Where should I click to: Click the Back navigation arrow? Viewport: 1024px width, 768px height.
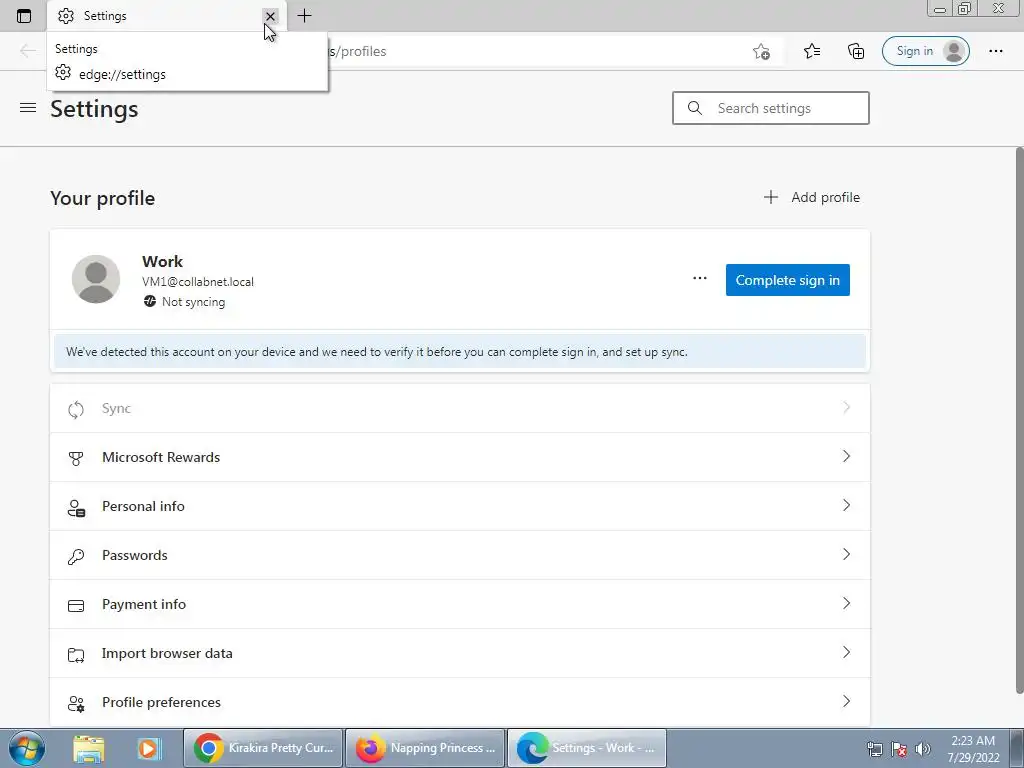(27, 51)
